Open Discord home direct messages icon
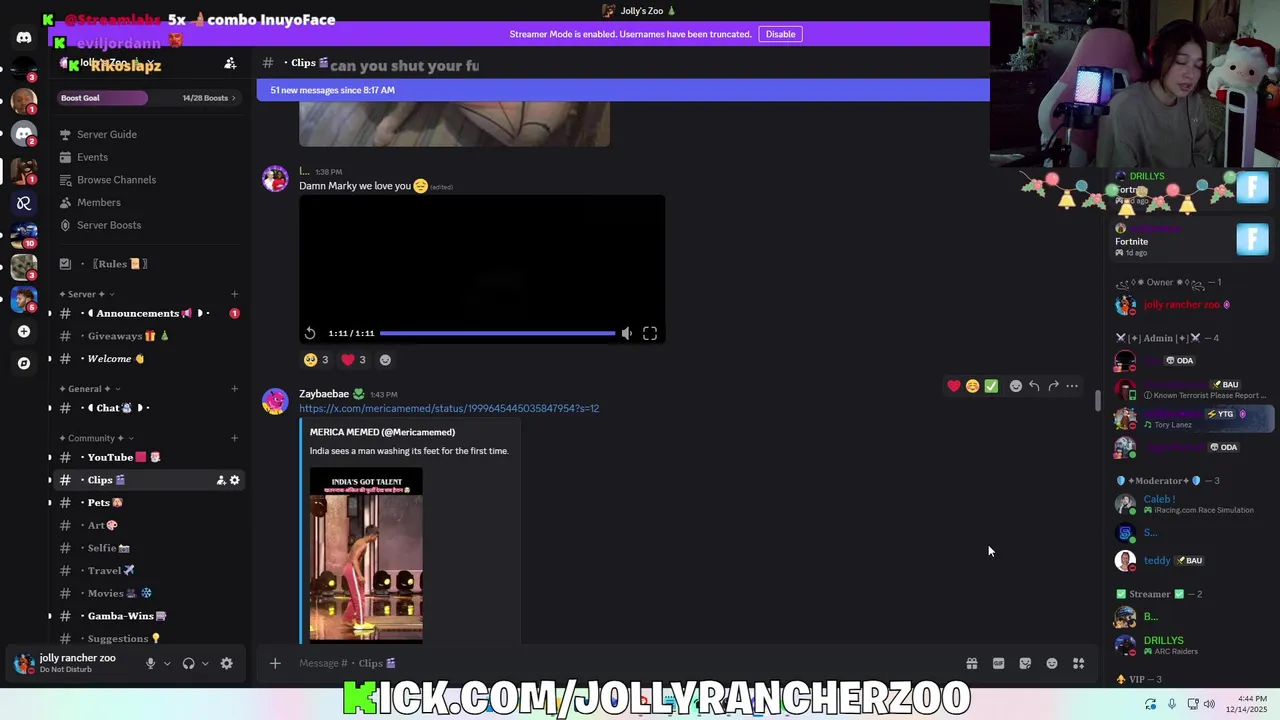This screenshot has height=720, width=1280. point(24,37)
